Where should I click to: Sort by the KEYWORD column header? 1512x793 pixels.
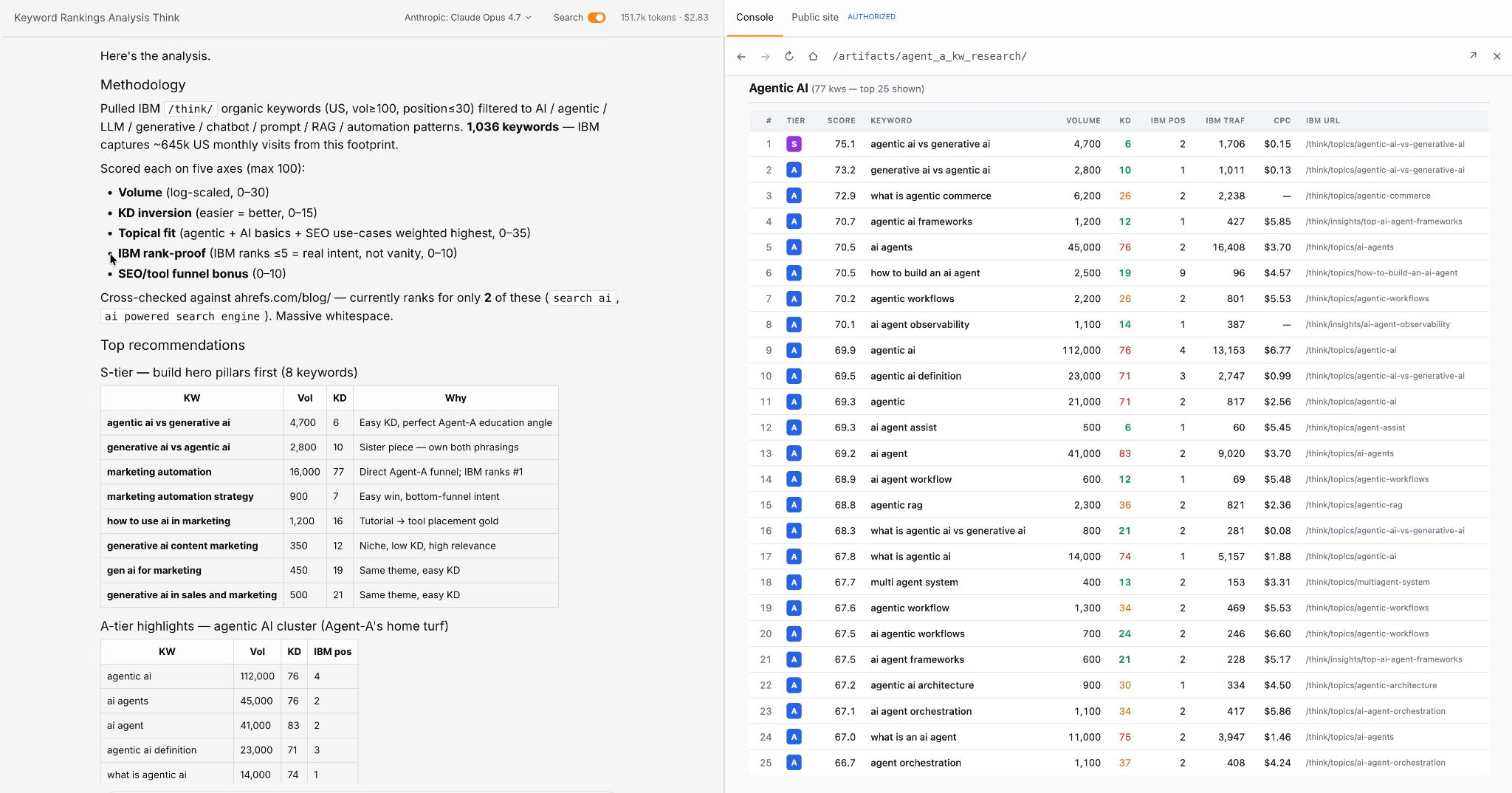pos(891,120)
